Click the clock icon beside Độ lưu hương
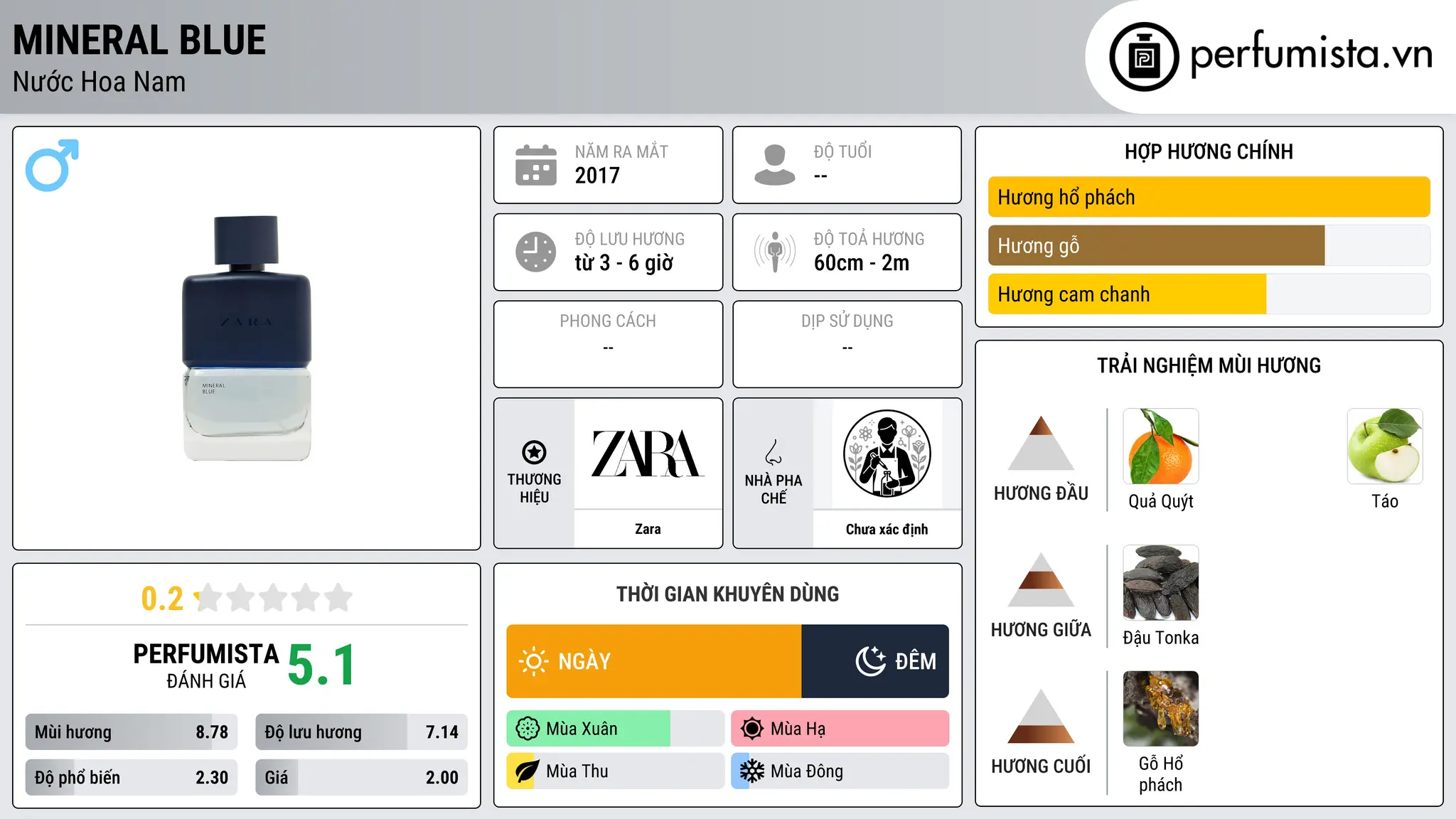The height and width of the screenshot is (819, 1456). (x=536, y=252)
